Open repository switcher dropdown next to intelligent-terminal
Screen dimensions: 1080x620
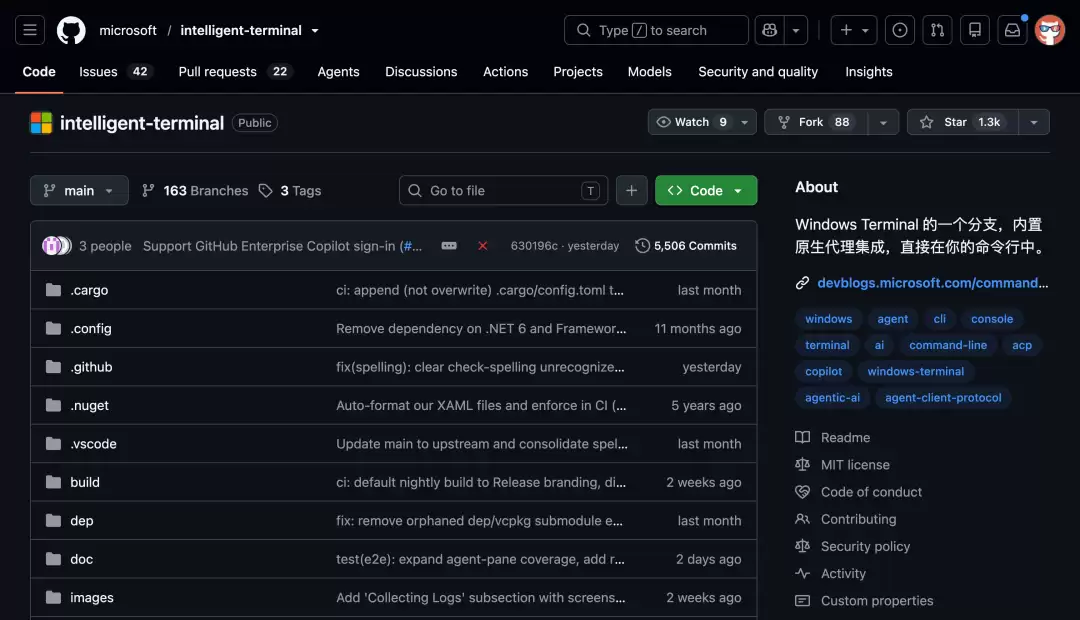[315, 31]
